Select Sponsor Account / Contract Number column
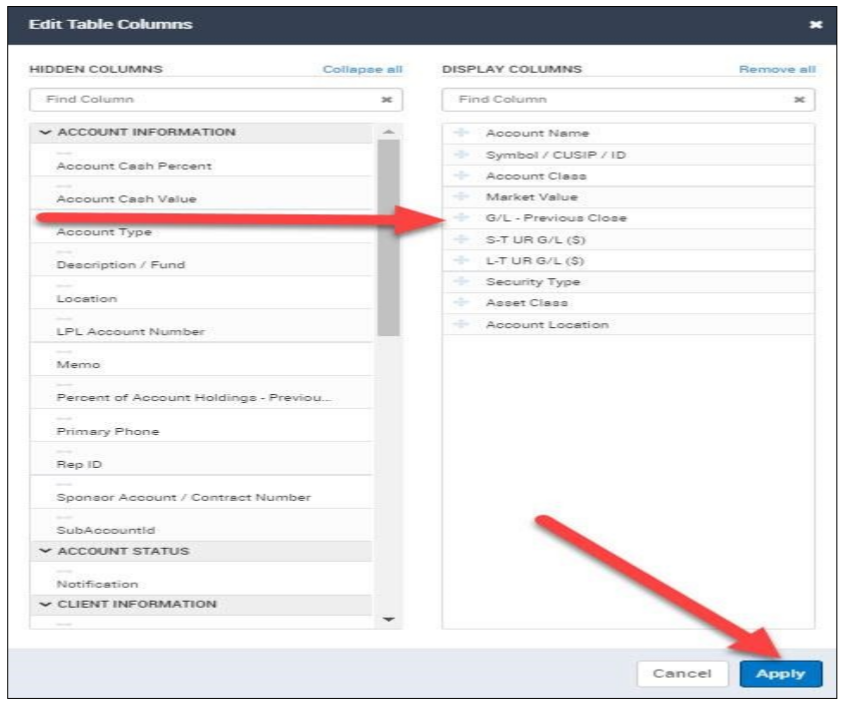The image size is (844, 707). pyautogui.click(x=201, y=492)
